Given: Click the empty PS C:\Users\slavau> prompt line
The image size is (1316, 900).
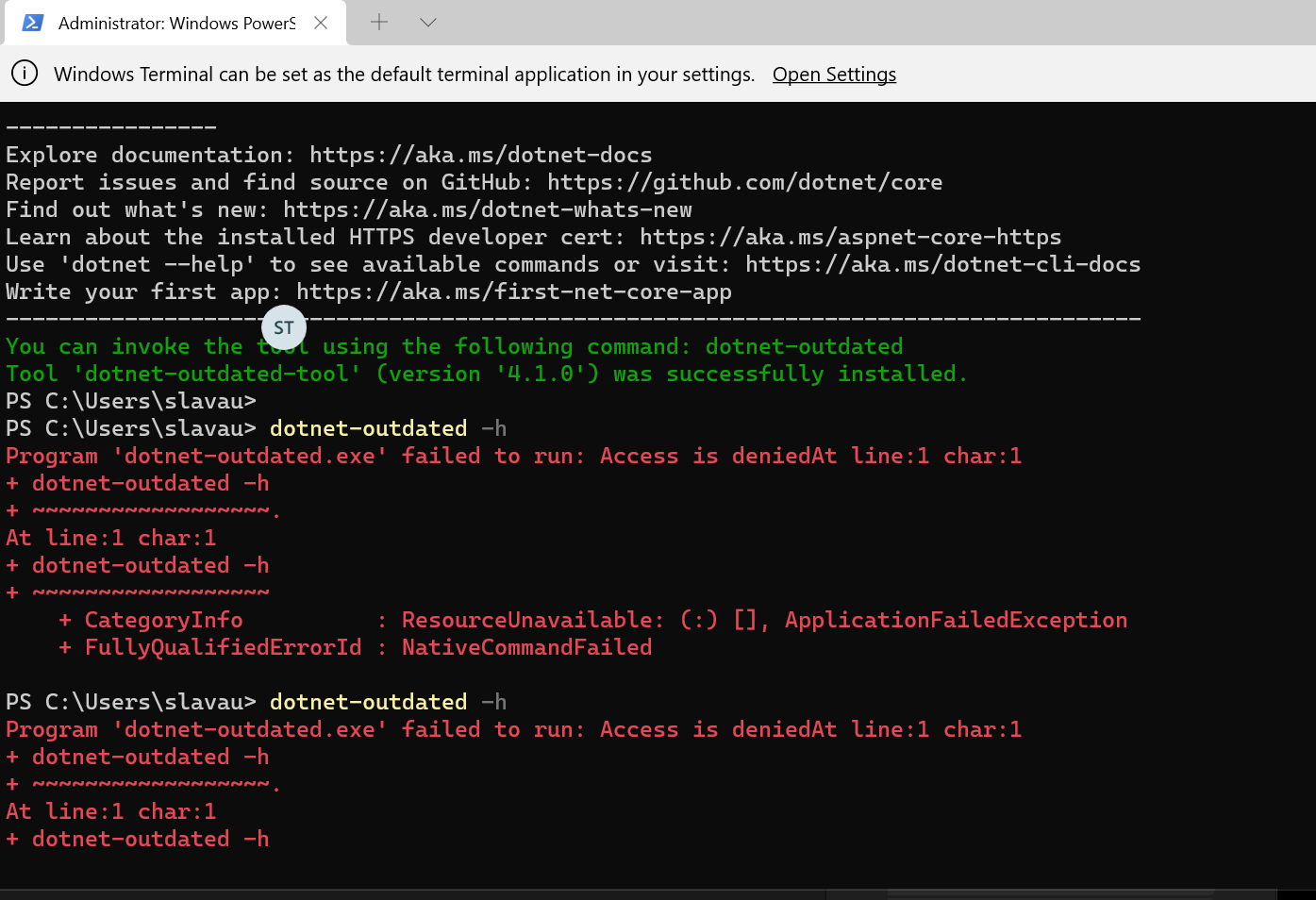Looking at the screenshot, I should coord(131,401).
